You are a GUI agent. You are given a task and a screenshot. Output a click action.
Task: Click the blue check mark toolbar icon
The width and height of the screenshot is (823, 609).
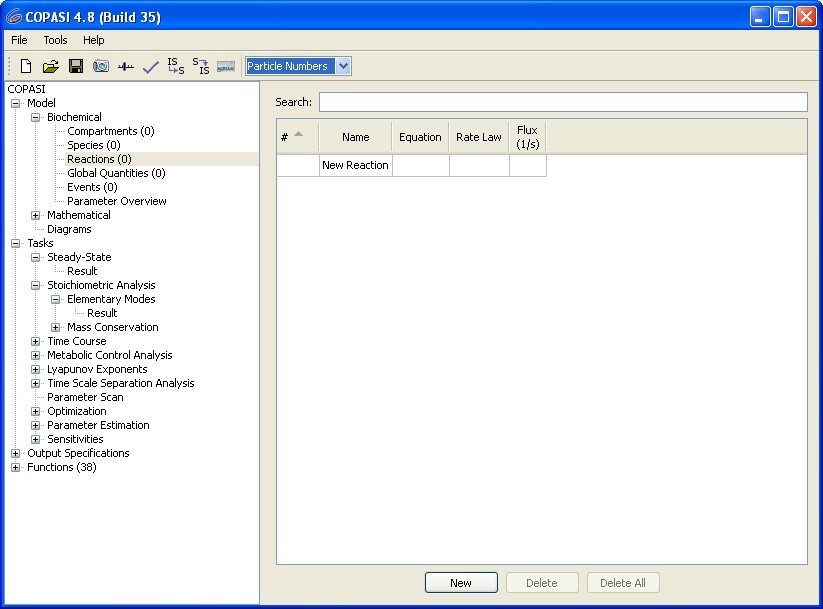151,67
